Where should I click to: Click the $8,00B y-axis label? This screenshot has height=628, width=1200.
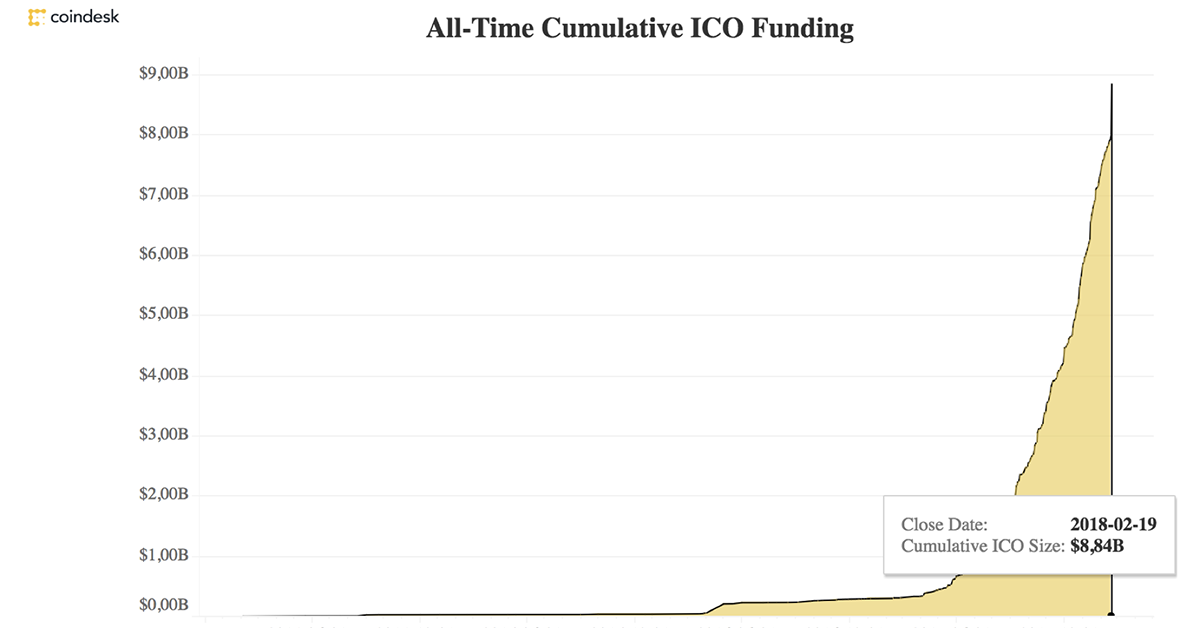tap(163, 134)
